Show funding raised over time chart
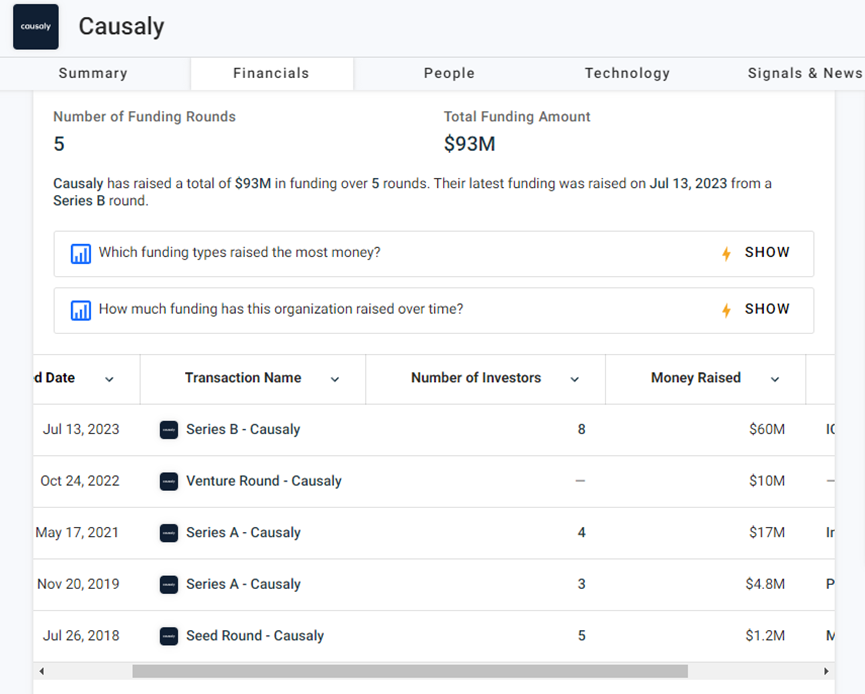 767,310
